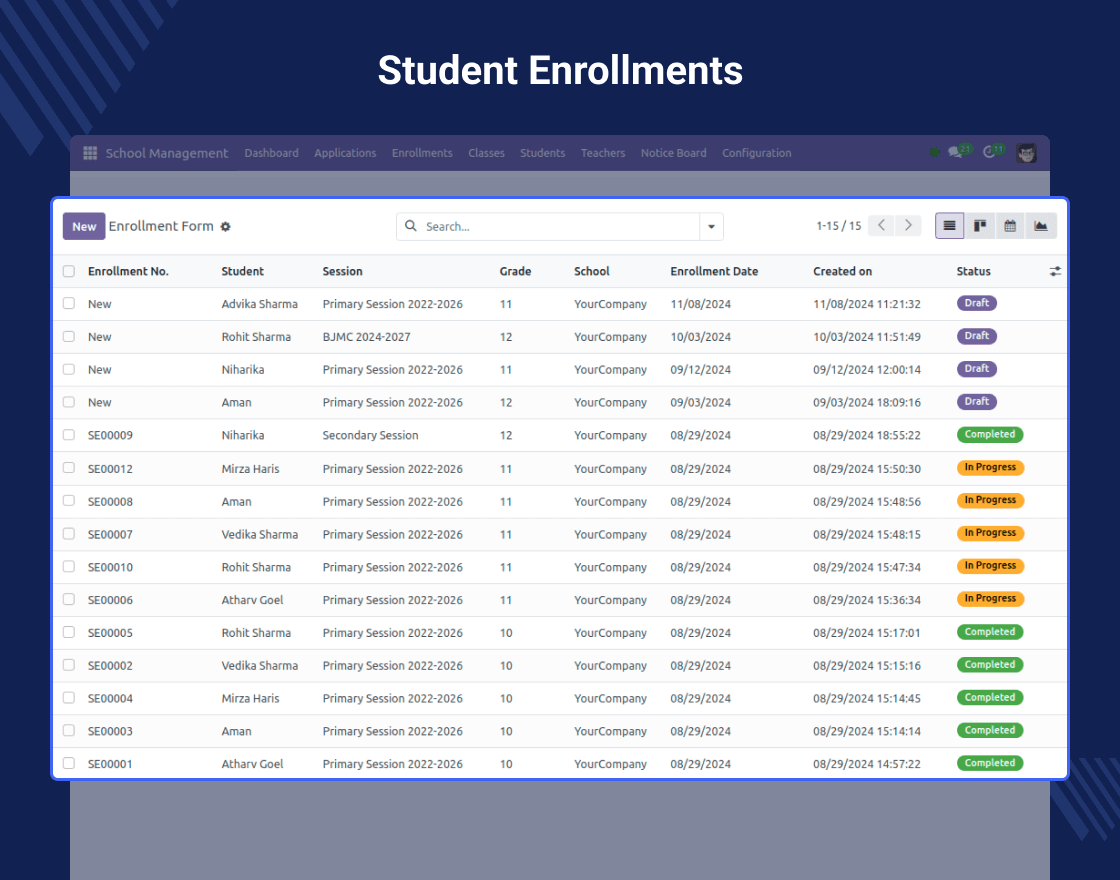This screenshot has width=1120, height=880.
Task: Select the List view icon
Action: [x=948, y=226]
